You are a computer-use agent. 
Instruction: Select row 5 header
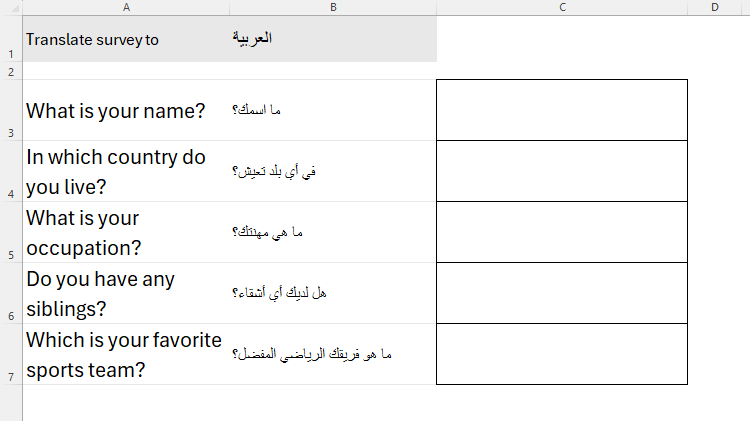[x=10, y=232]
